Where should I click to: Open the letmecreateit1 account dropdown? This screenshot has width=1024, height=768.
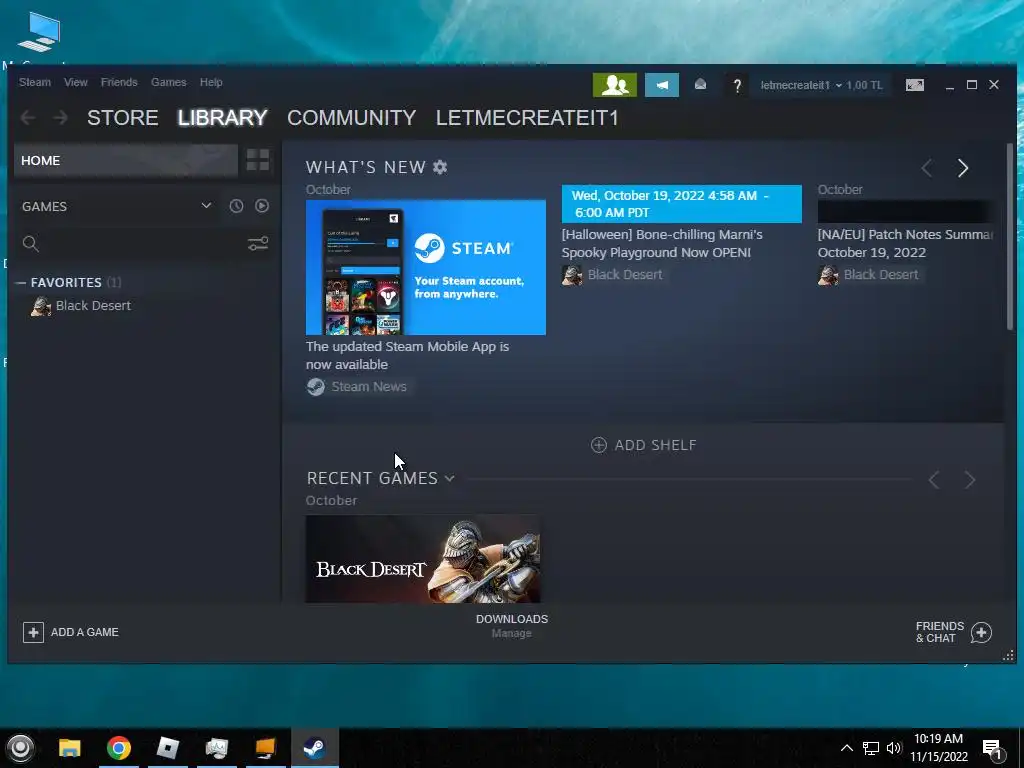(x=801, y=85)
